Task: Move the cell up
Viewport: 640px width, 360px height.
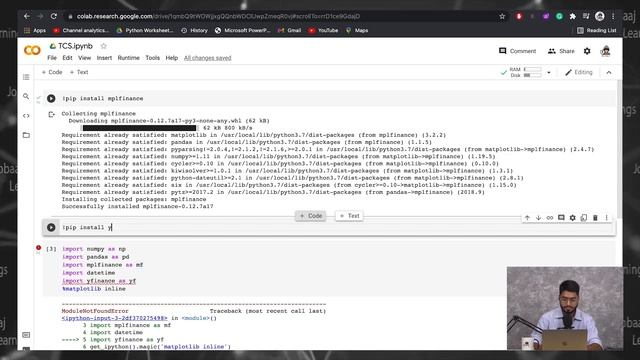Action: coord(527,218)
